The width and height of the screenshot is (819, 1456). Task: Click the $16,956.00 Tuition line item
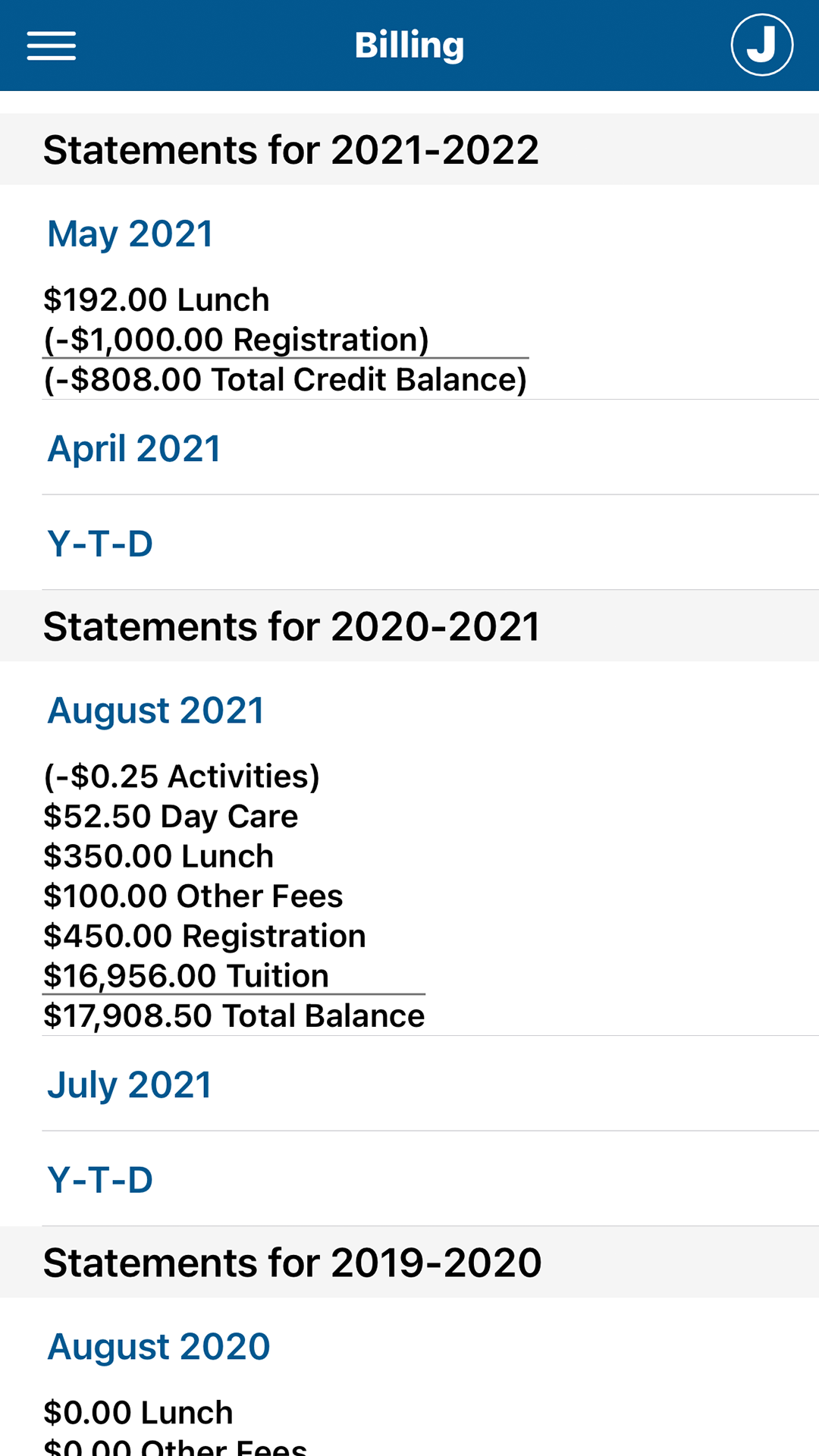point(186,976)
